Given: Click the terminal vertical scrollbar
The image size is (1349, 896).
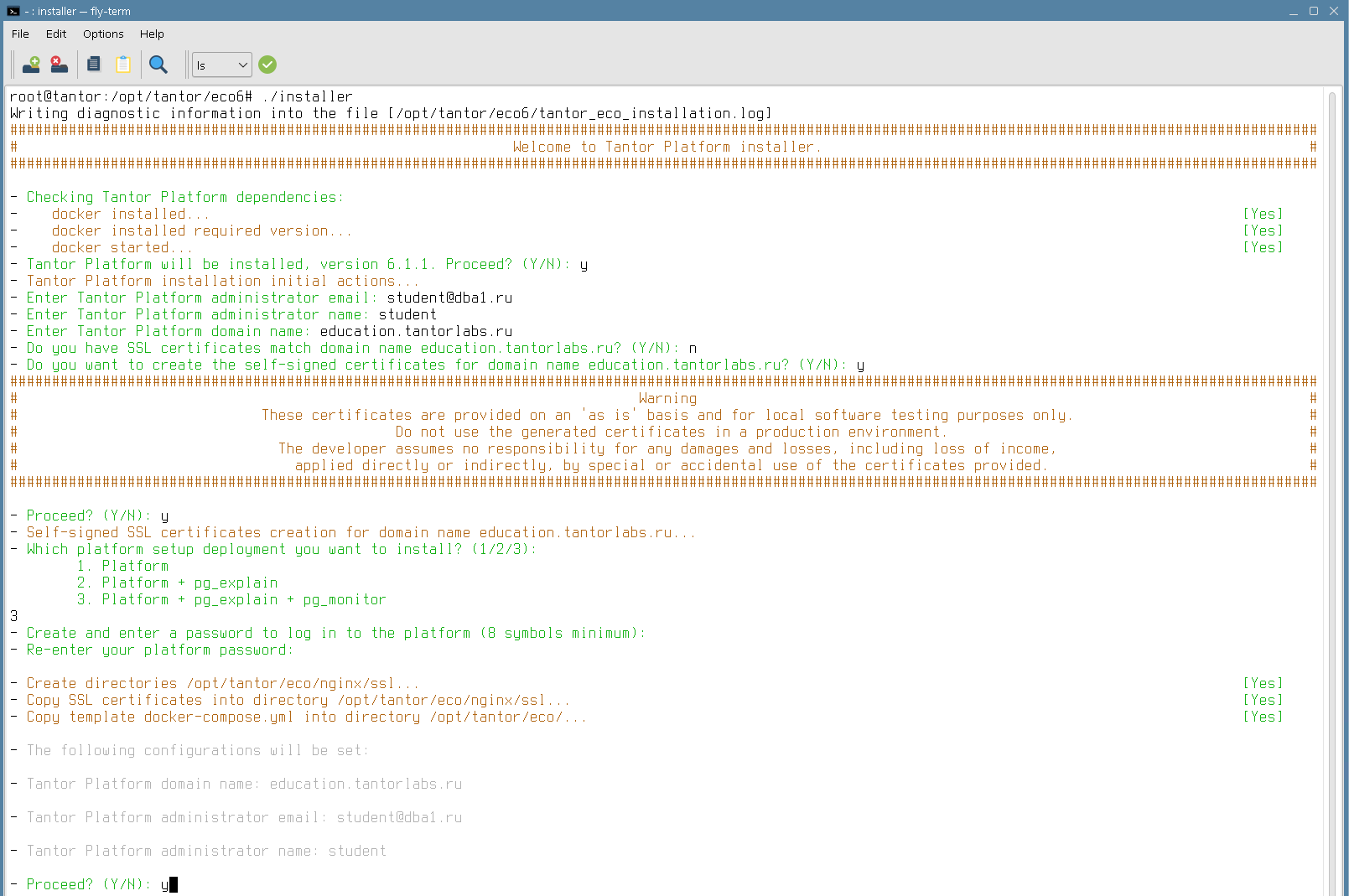Looking at the screenshot, I should pyautogui.click(x=1331, y=486).
